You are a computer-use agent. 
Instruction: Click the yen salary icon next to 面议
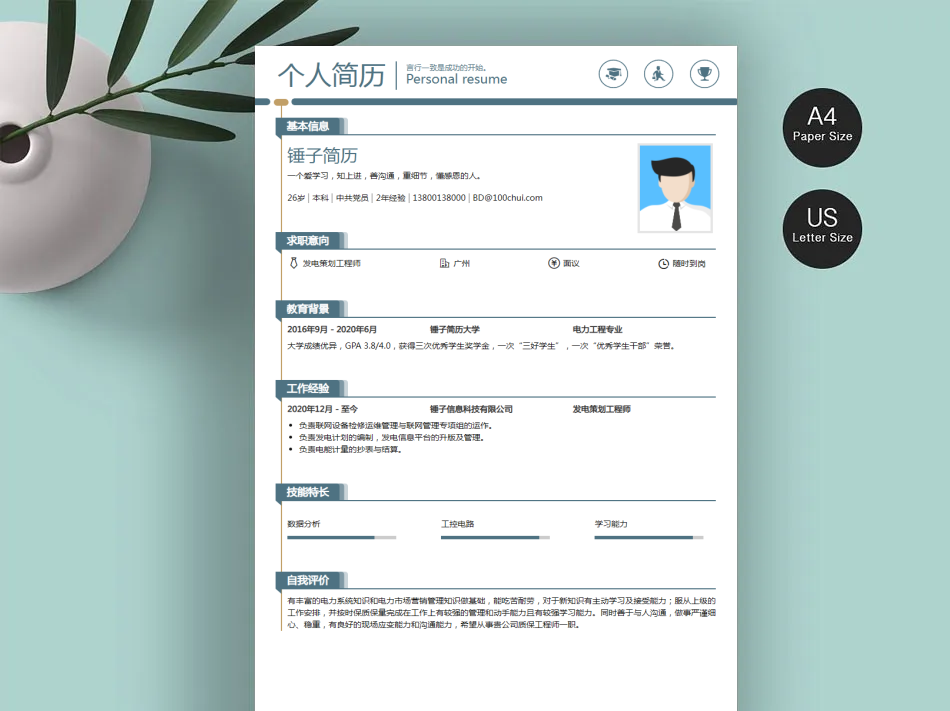[x=554, y=263]
